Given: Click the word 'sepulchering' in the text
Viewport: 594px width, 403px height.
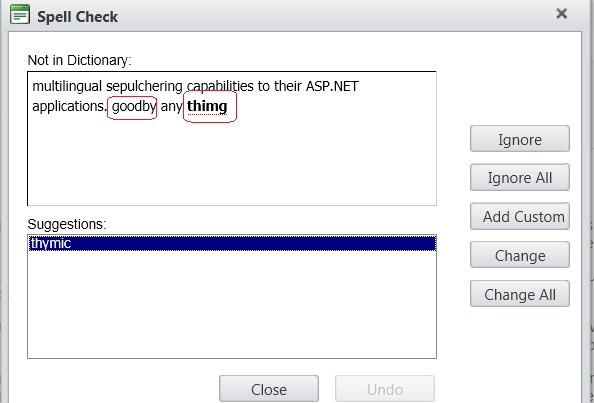Looking at the screenshot, I should [144, 87].
